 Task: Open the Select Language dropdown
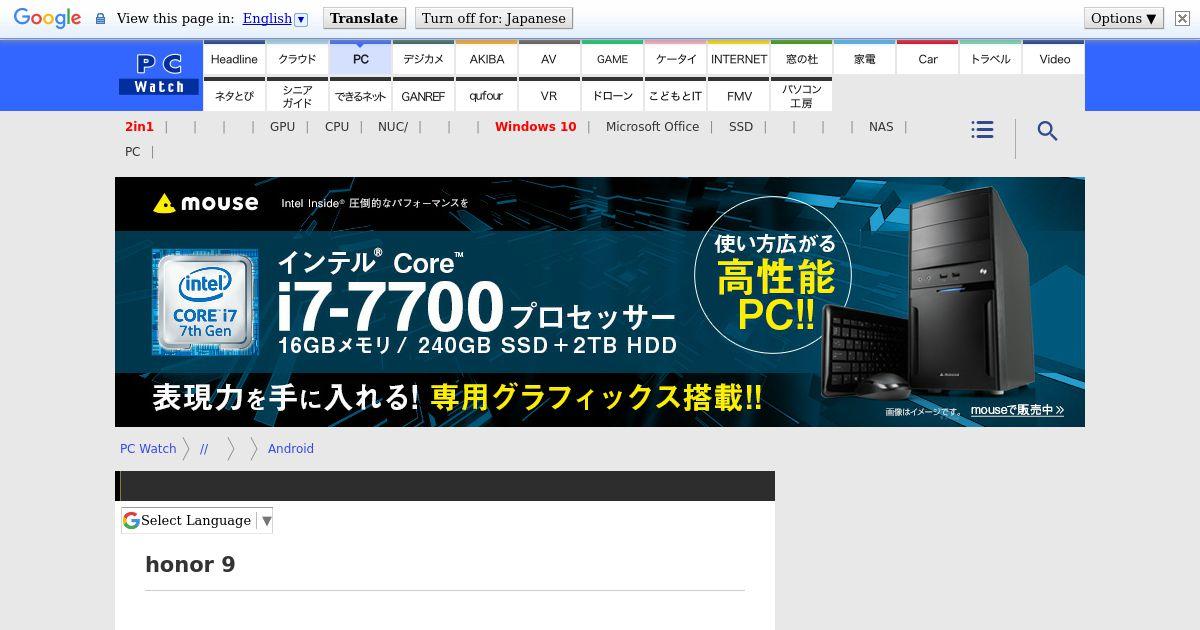click(197, 520)
